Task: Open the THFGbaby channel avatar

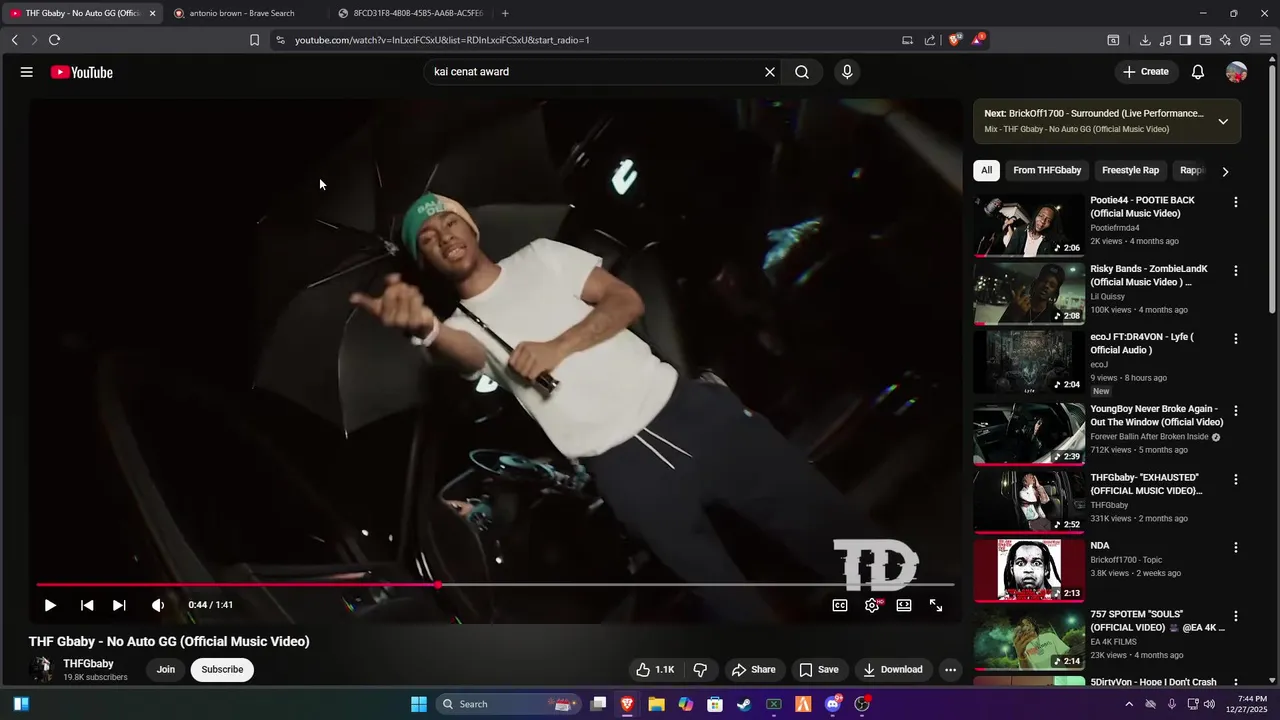Action: [41, 670]
